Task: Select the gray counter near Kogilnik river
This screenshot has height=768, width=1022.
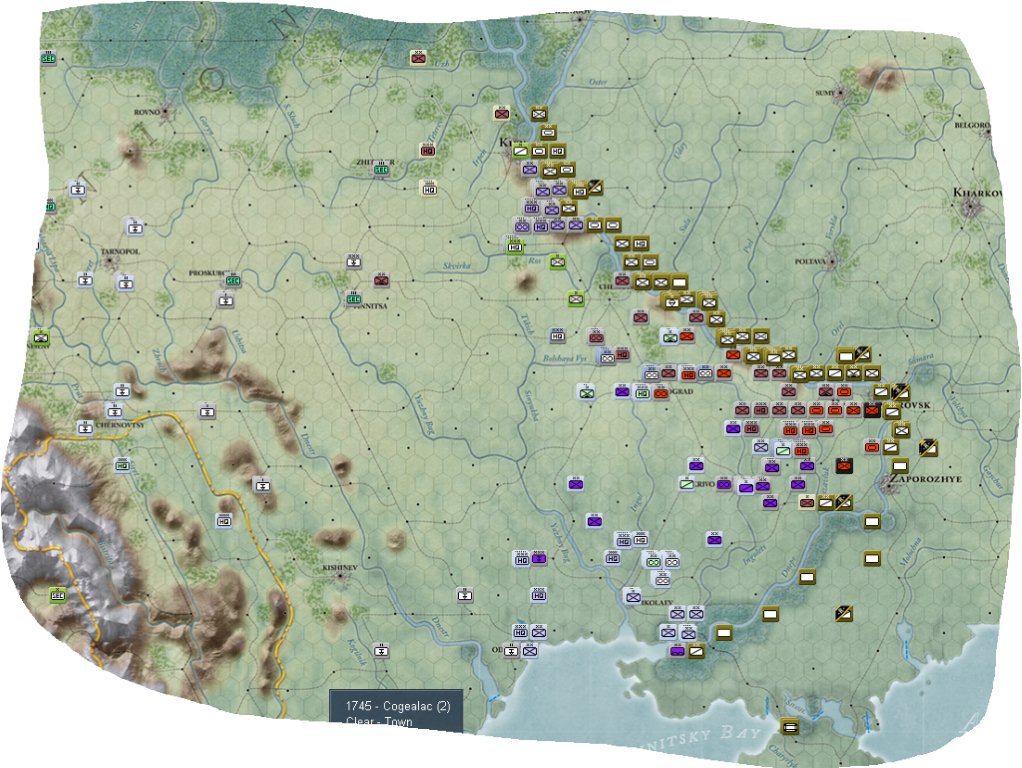Action: tap(381, 651)
